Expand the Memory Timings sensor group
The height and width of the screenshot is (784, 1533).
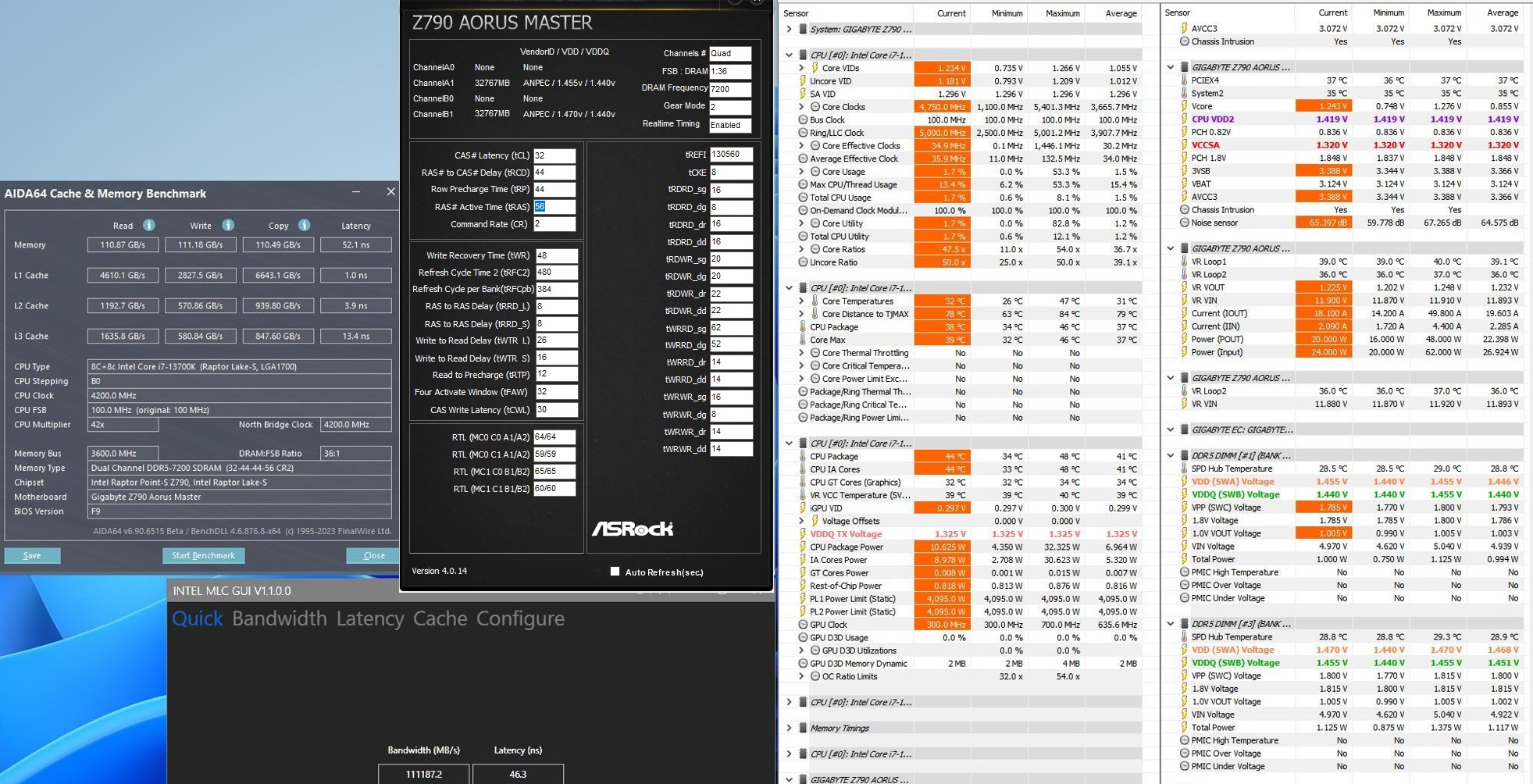(x=789, y=728)
